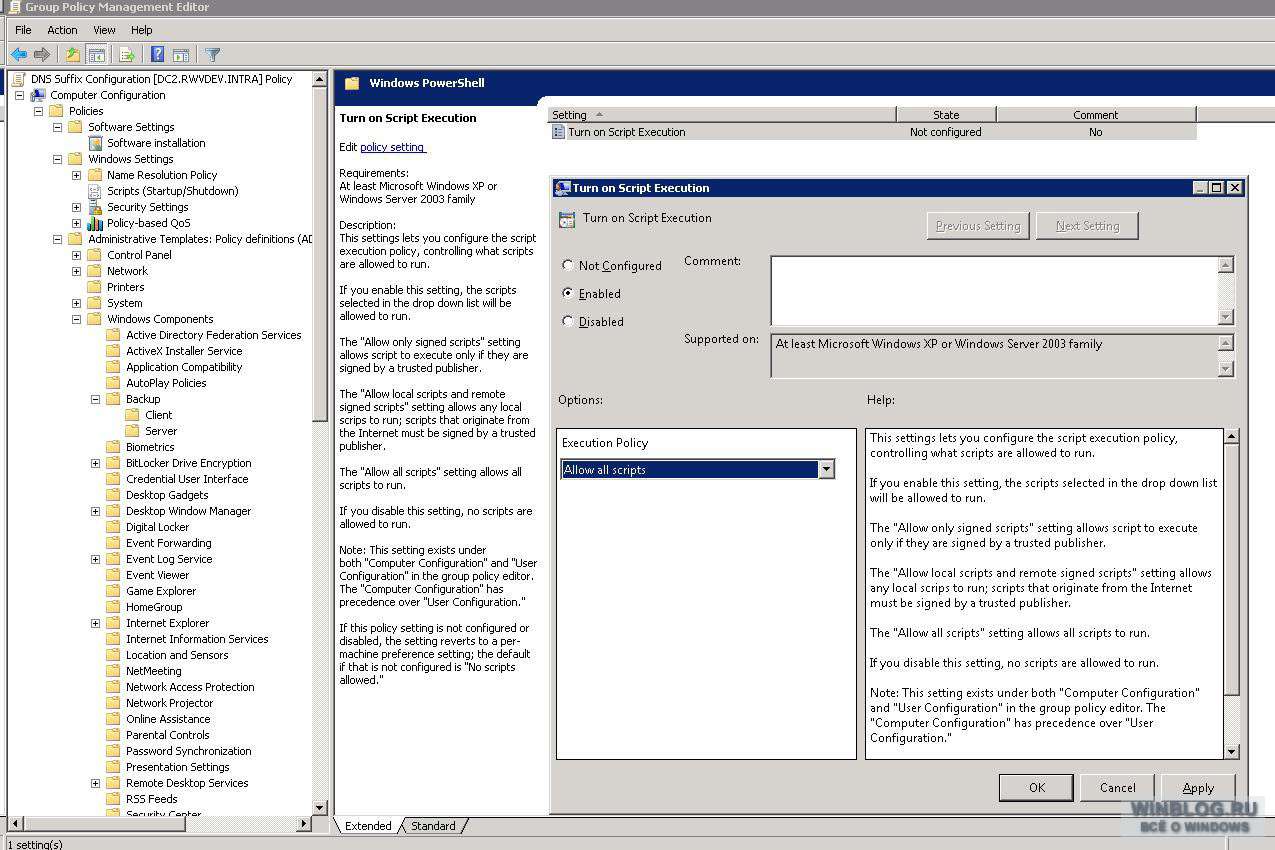
Task: Sort by the Setting column header
Action: (722, 115)
